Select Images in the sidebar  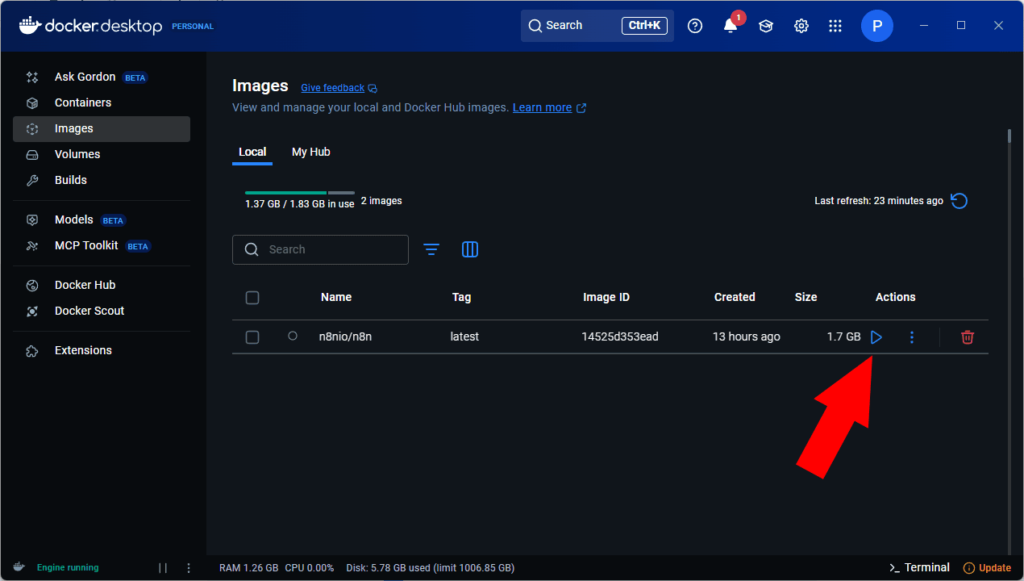(101, 129)
